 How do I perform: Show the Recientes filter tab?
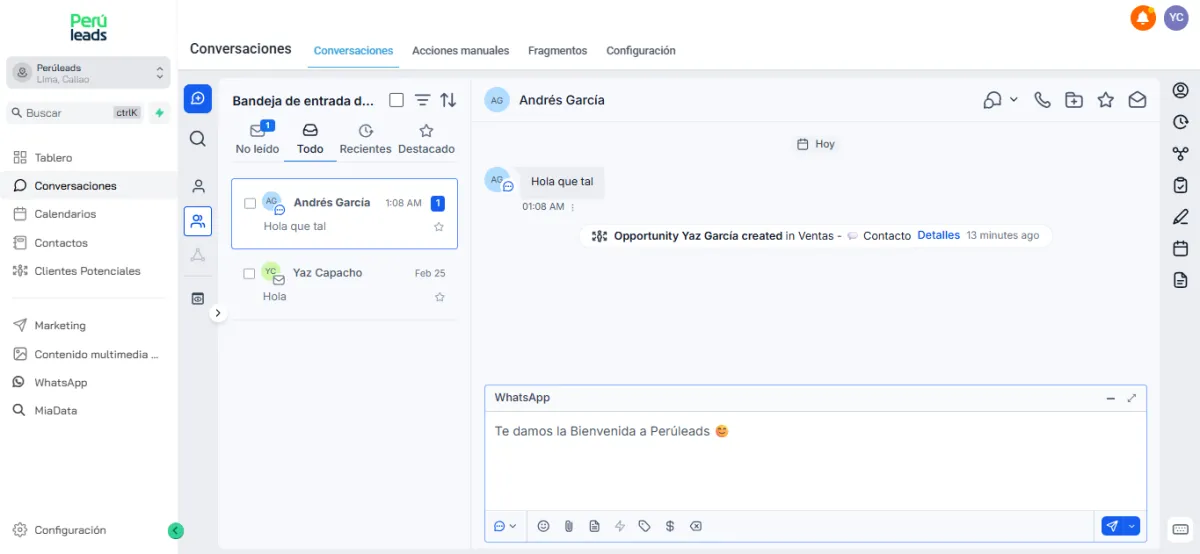[x=365, y=140]
